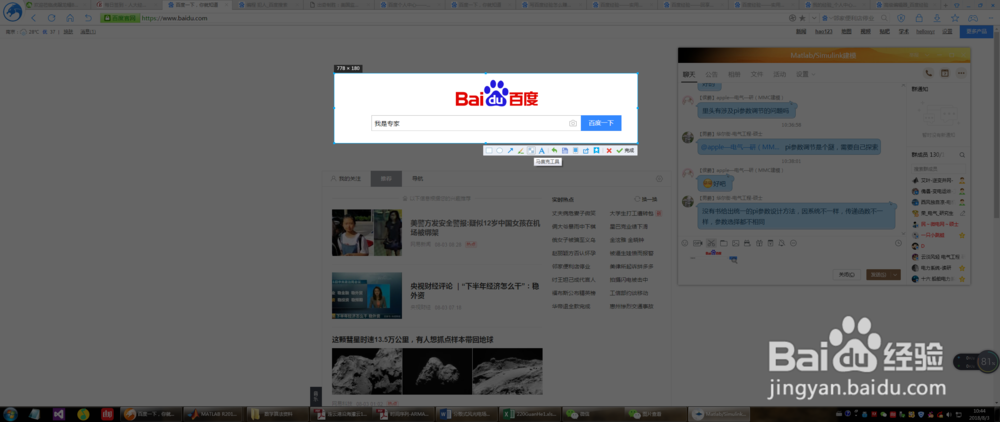Confirm the screenshot with the green 完成 button

pyautogui.click(x=625, y=150)
